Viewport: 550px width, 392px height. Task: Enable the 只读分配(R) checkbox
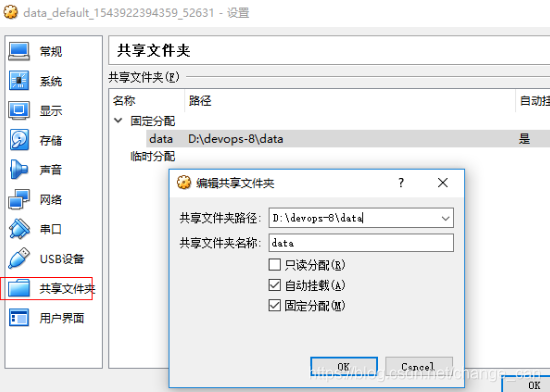coord(275,265)
